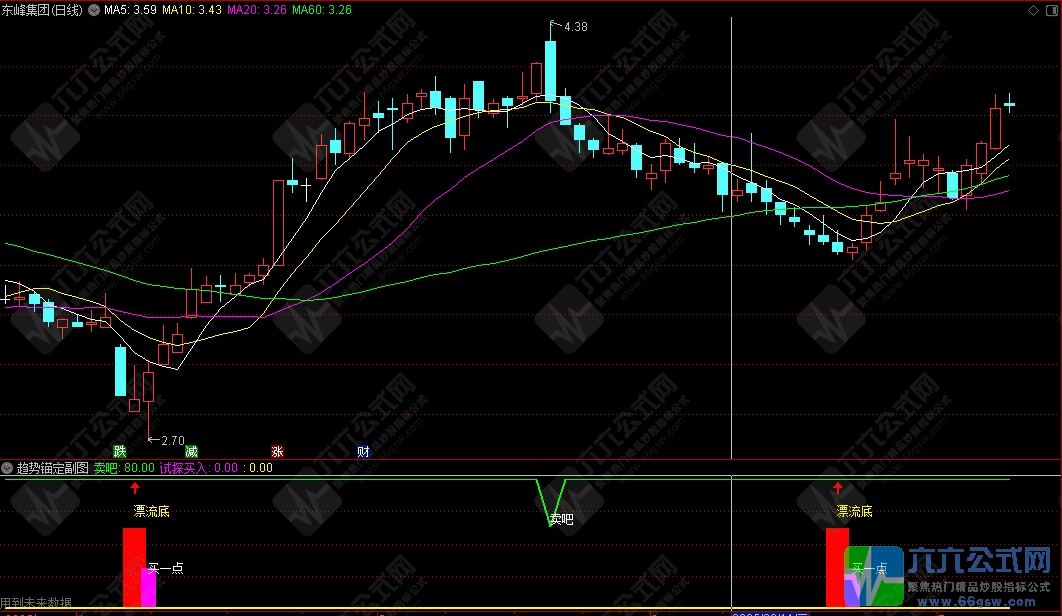Click the left 买一点 signal label
Image resolution: width=1062 pixels, height=616 pixels.
coord(165,568)
